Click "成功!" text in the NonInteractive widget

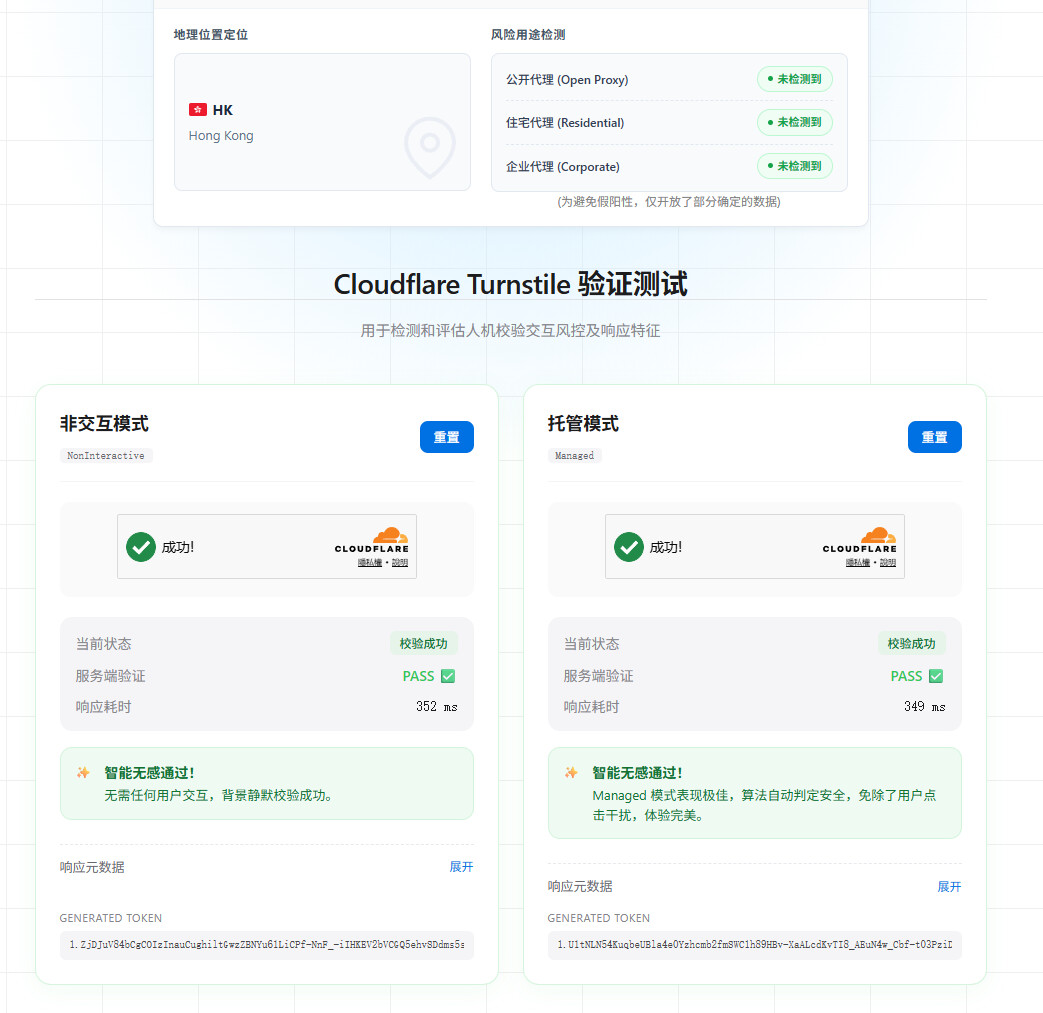(178, 547)
